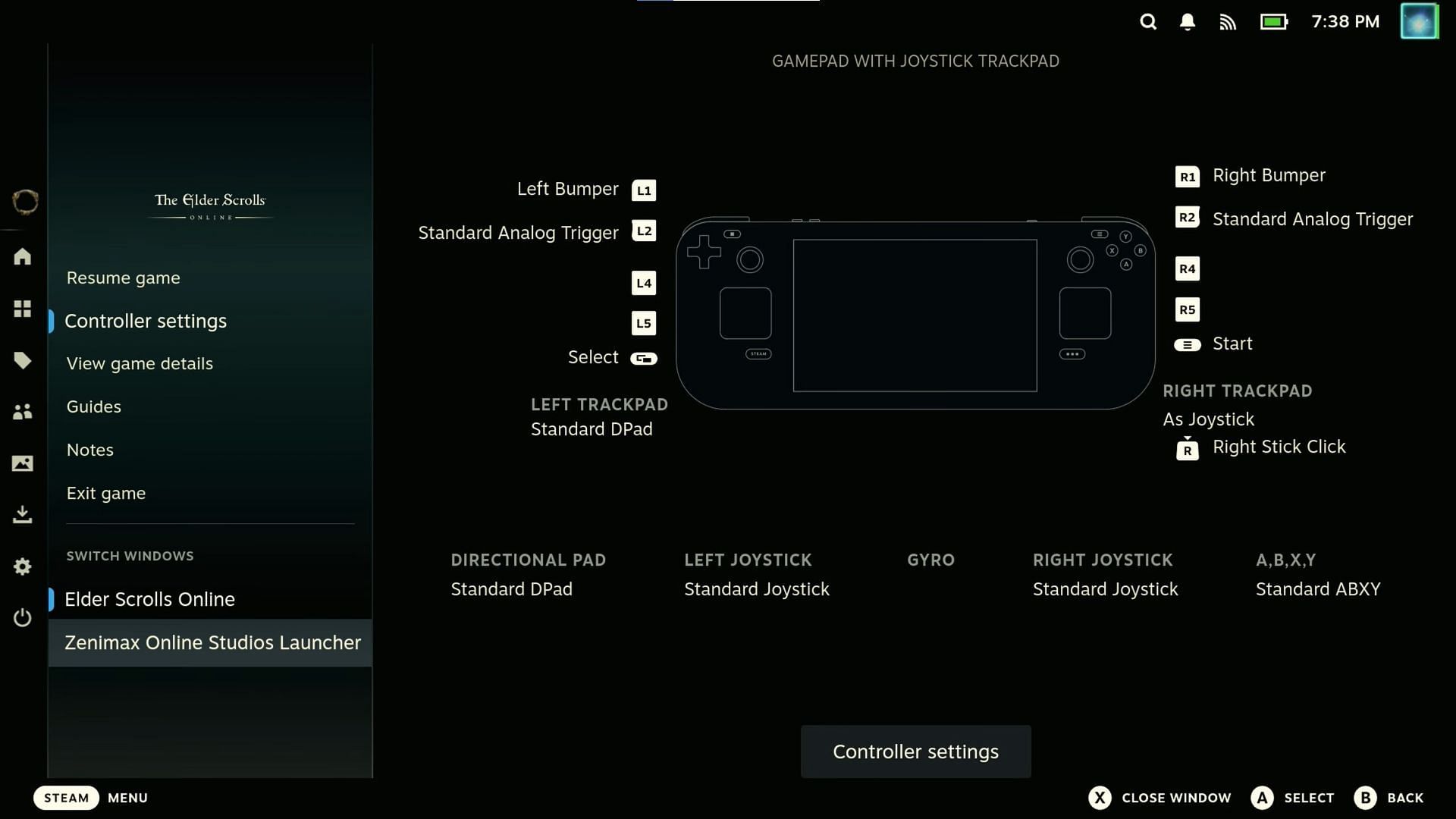Click the Search icon in top bar
The image size is (1456, 819).
[x=1149, y=22]
